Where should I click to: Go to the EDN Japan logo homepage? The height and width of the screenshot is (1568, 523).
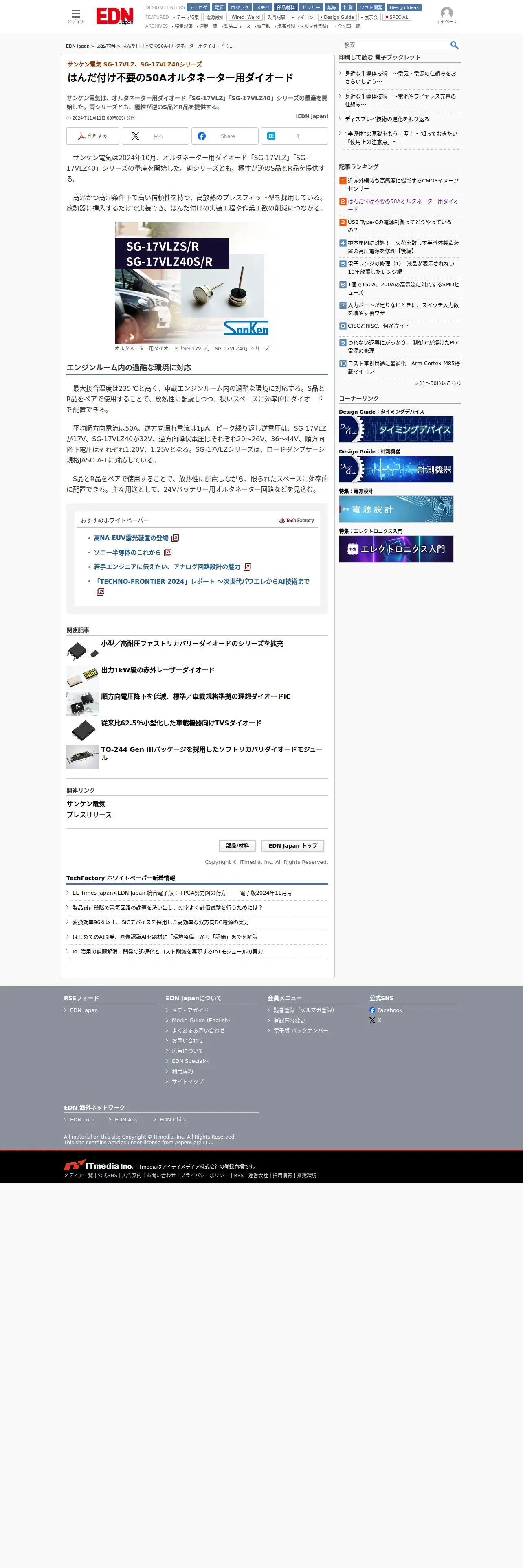[114, 16]
